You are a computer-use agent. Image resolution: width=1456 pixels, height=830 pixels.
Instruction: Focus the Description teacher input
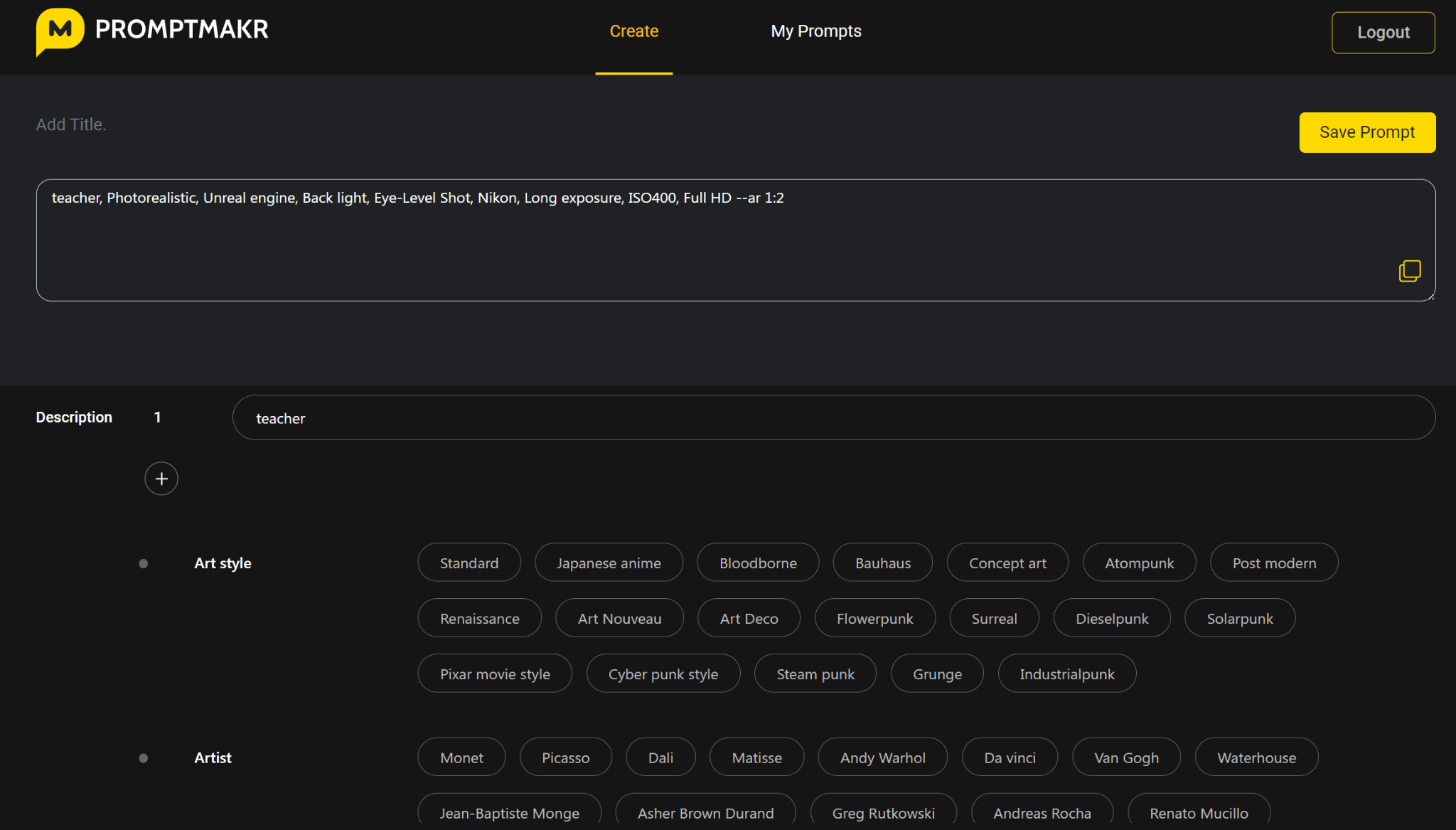click(x=832, y=418)
